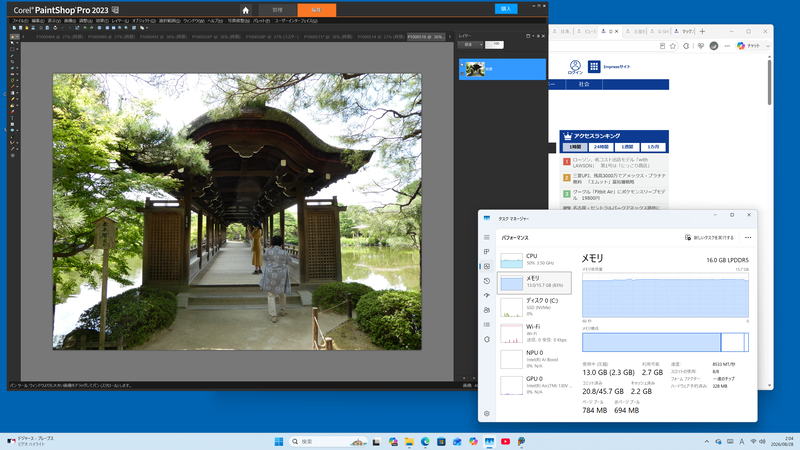Viewport: 800px width, 450px height.
Task: Click the Edge profile avatar icon
Action: pos(714,46)
